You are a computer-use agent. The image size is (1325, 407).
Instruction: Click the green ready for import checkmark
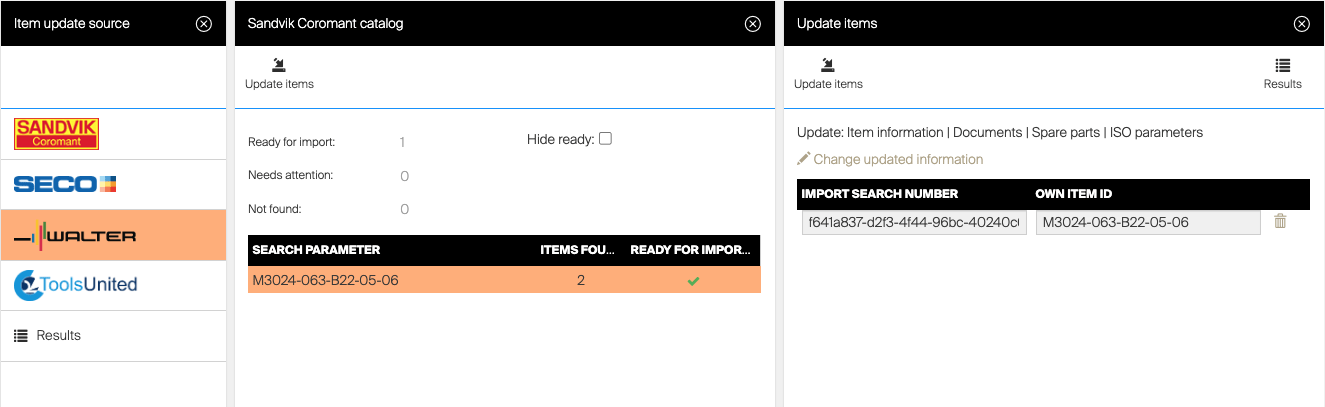point(693,281)
